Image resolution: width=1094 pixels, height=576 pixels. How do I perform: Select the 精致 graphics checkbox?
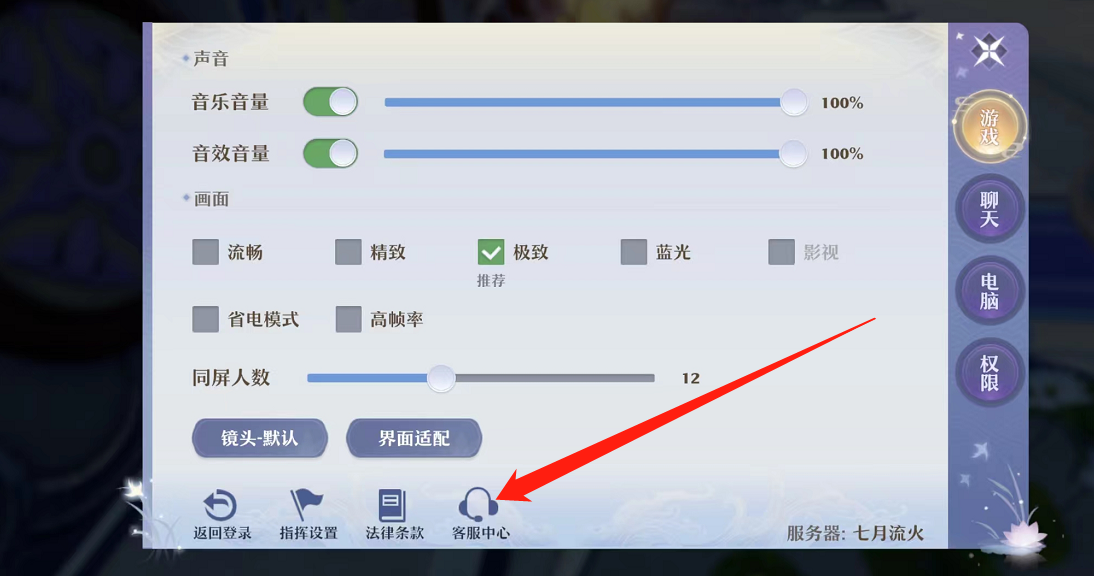coord(348,252)
